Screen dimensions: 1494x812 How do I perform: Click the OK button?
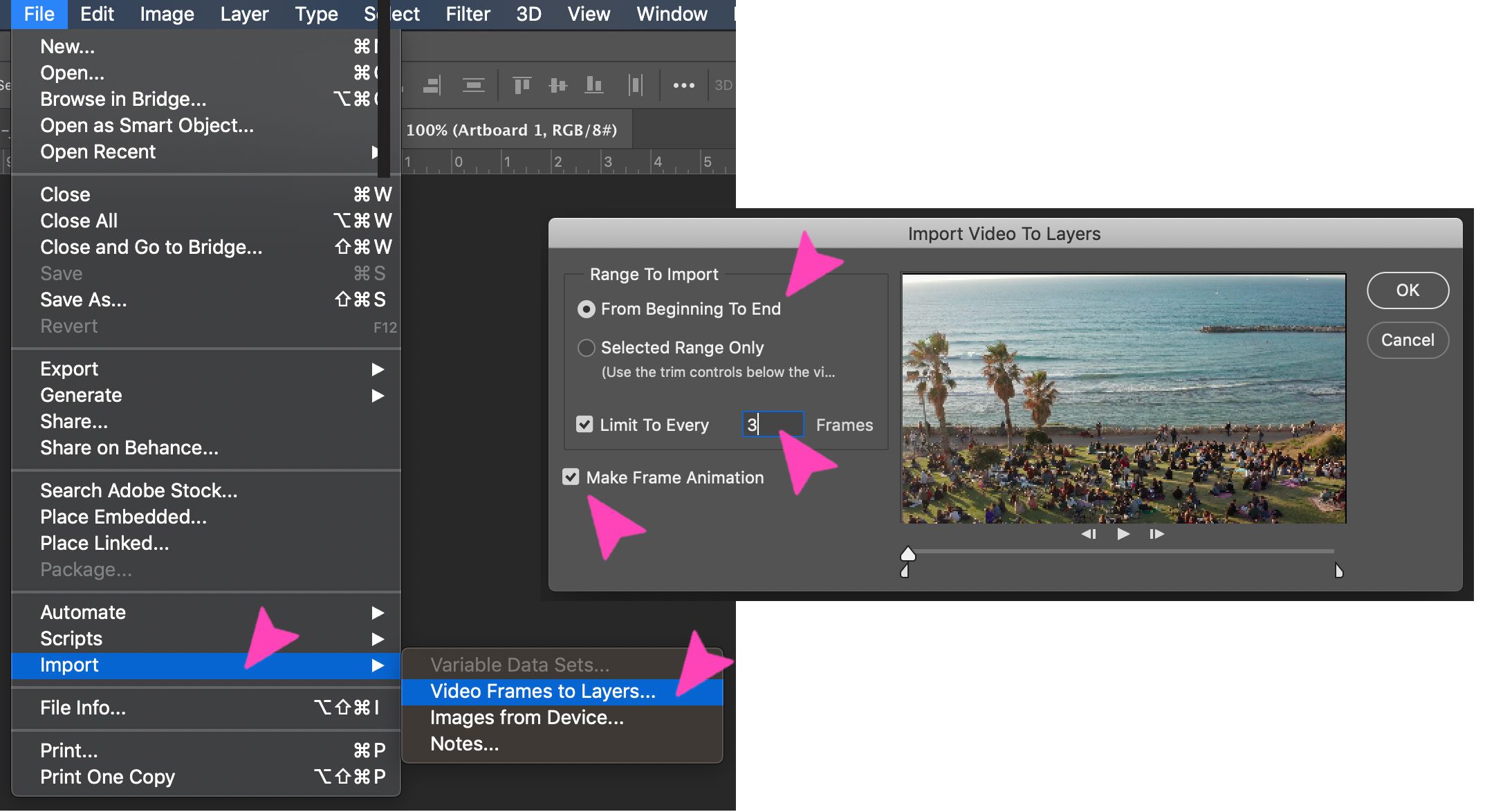tap(1408, 290)
